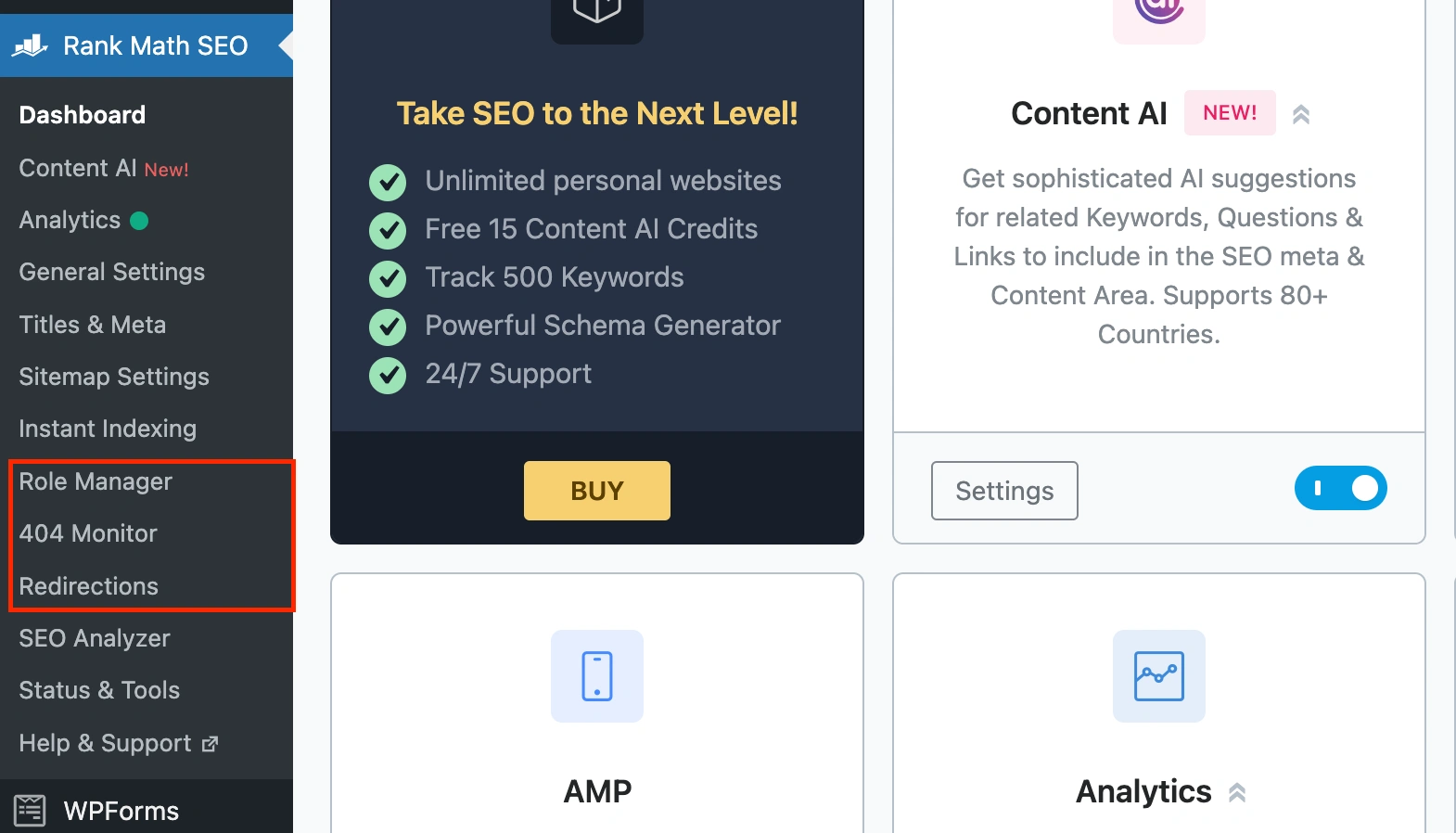Click the AMP mobile phone icon
This screenshot has width=1456, height=833.
(x=597, y=676)
